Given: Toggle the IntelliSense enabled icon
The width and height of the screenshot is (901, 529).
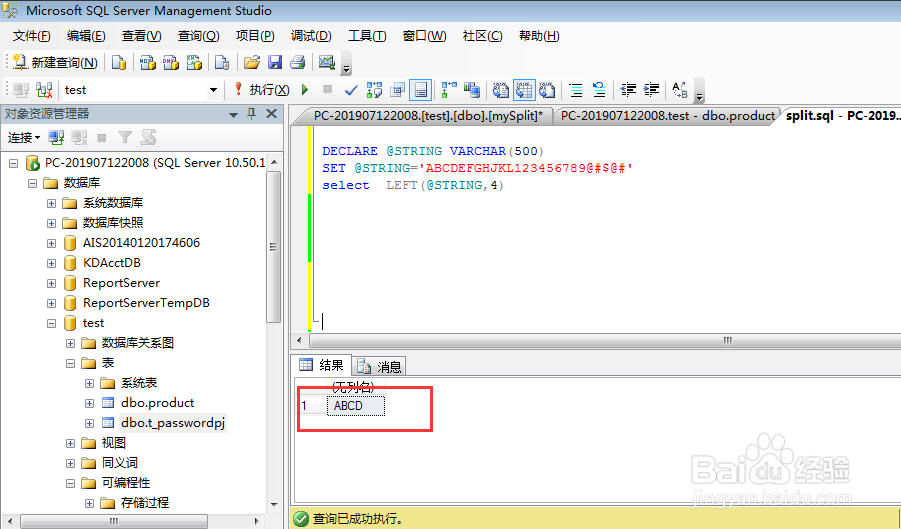Looking at the screenshot, I should pos(420,90).
